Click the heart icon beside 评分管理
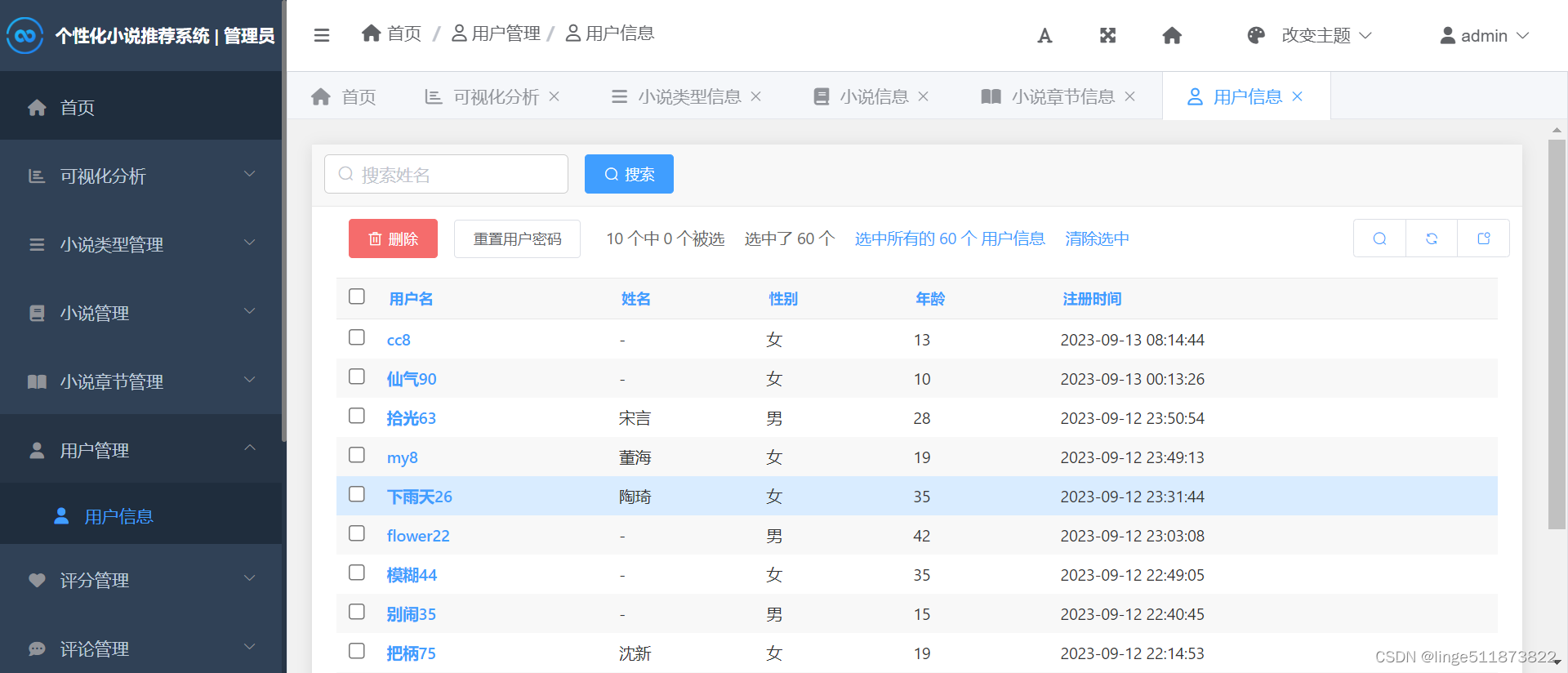 coord(37,580)
